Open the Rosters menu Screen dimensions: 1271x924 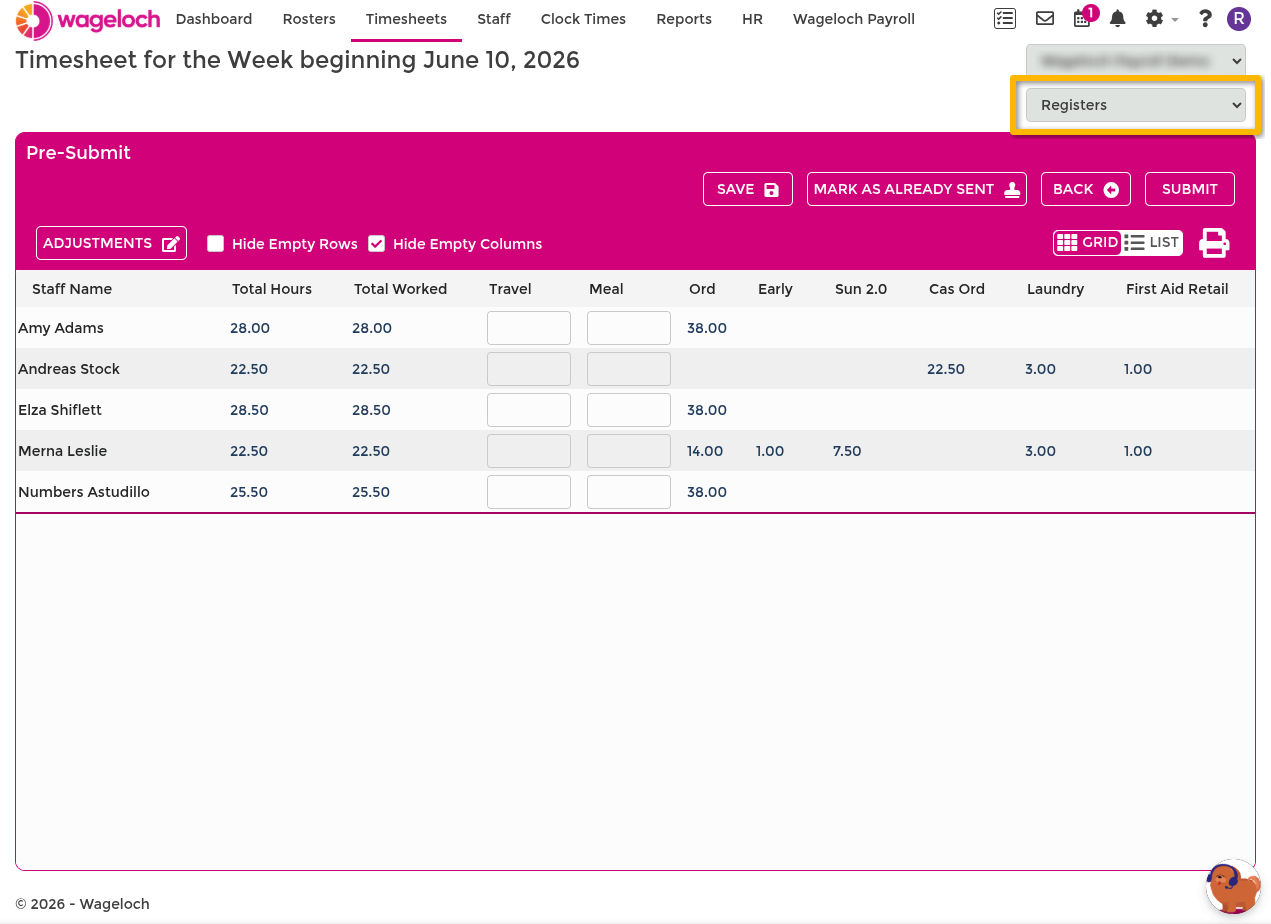pyautogui.click(x=309, y=19)
